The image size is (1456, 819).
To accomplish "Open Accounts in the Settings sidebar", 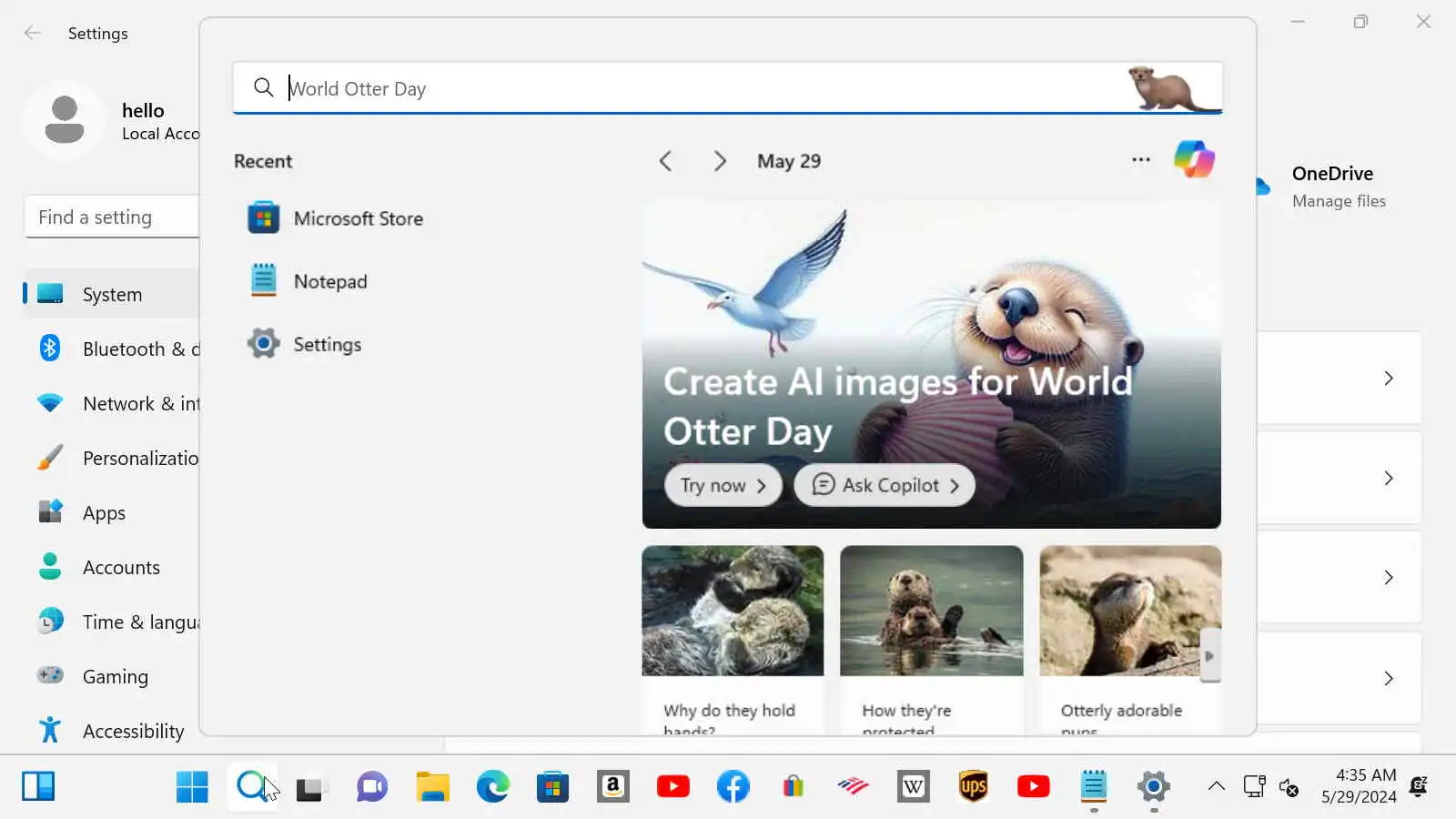I will click(111, 567).
